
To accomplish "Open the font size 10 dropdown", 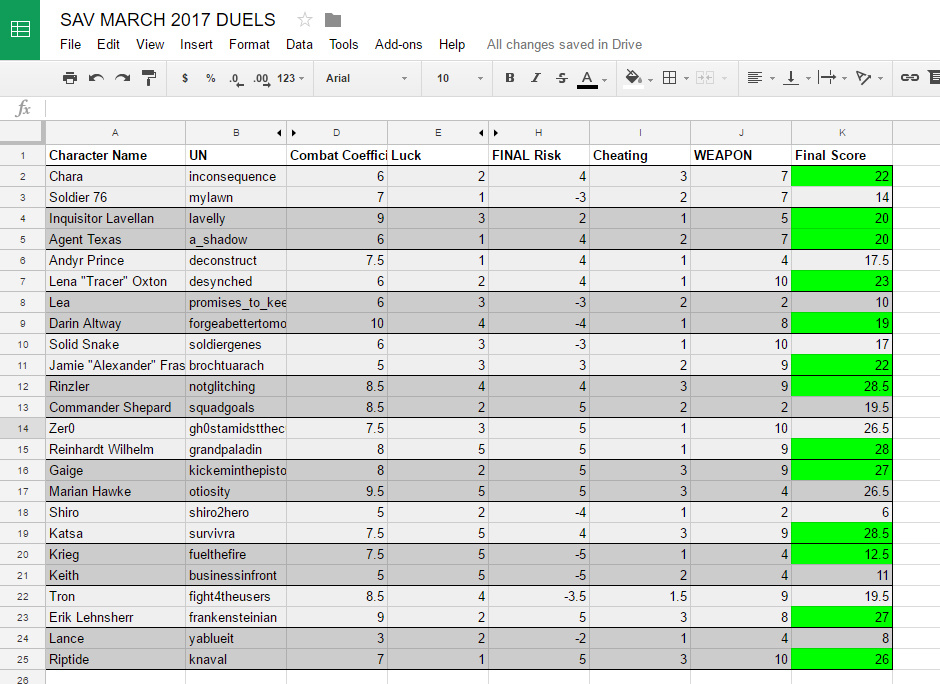I will (460, 78).
